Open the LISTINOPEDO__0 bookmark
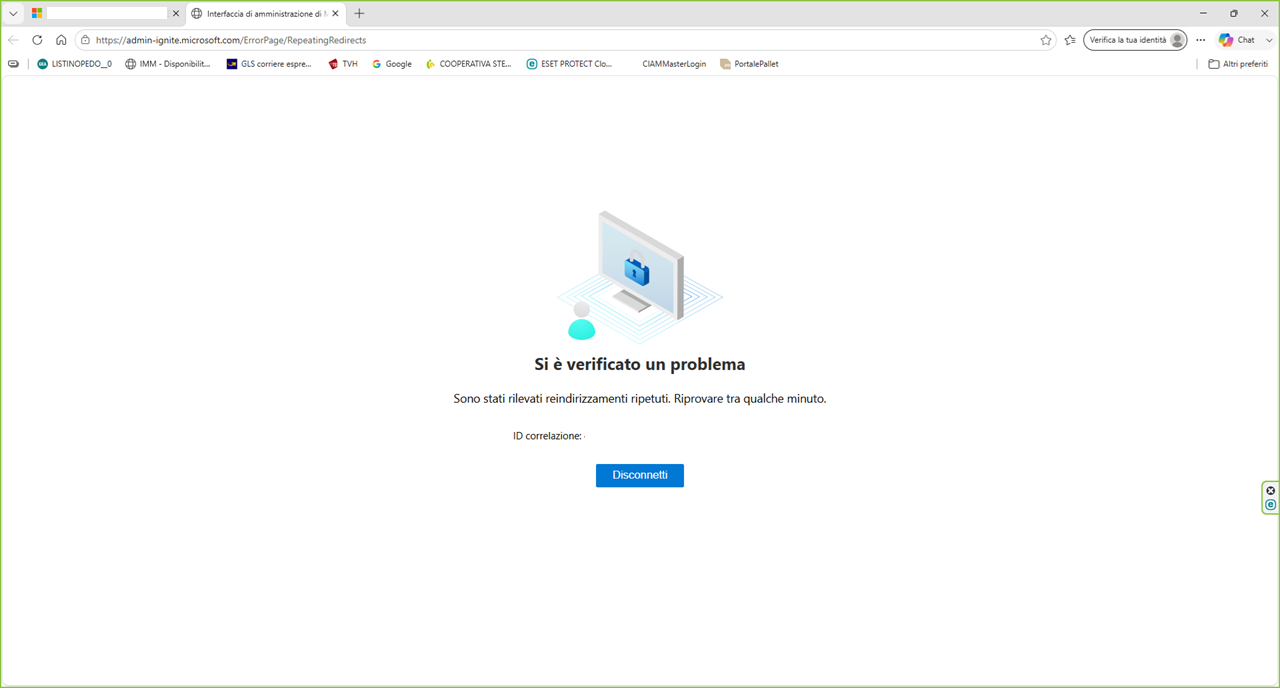 [74, 64]
